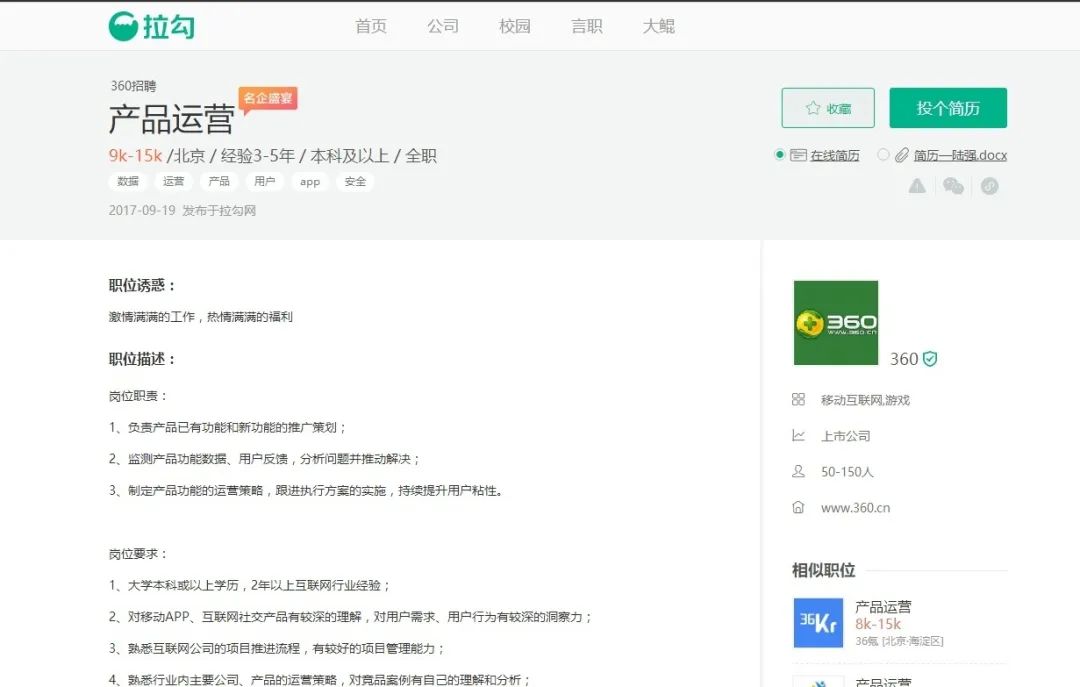The width and height of the screenshot is (1080, 687).
Task: Click the verified shield badge beside 360
Action: (930, 359)
